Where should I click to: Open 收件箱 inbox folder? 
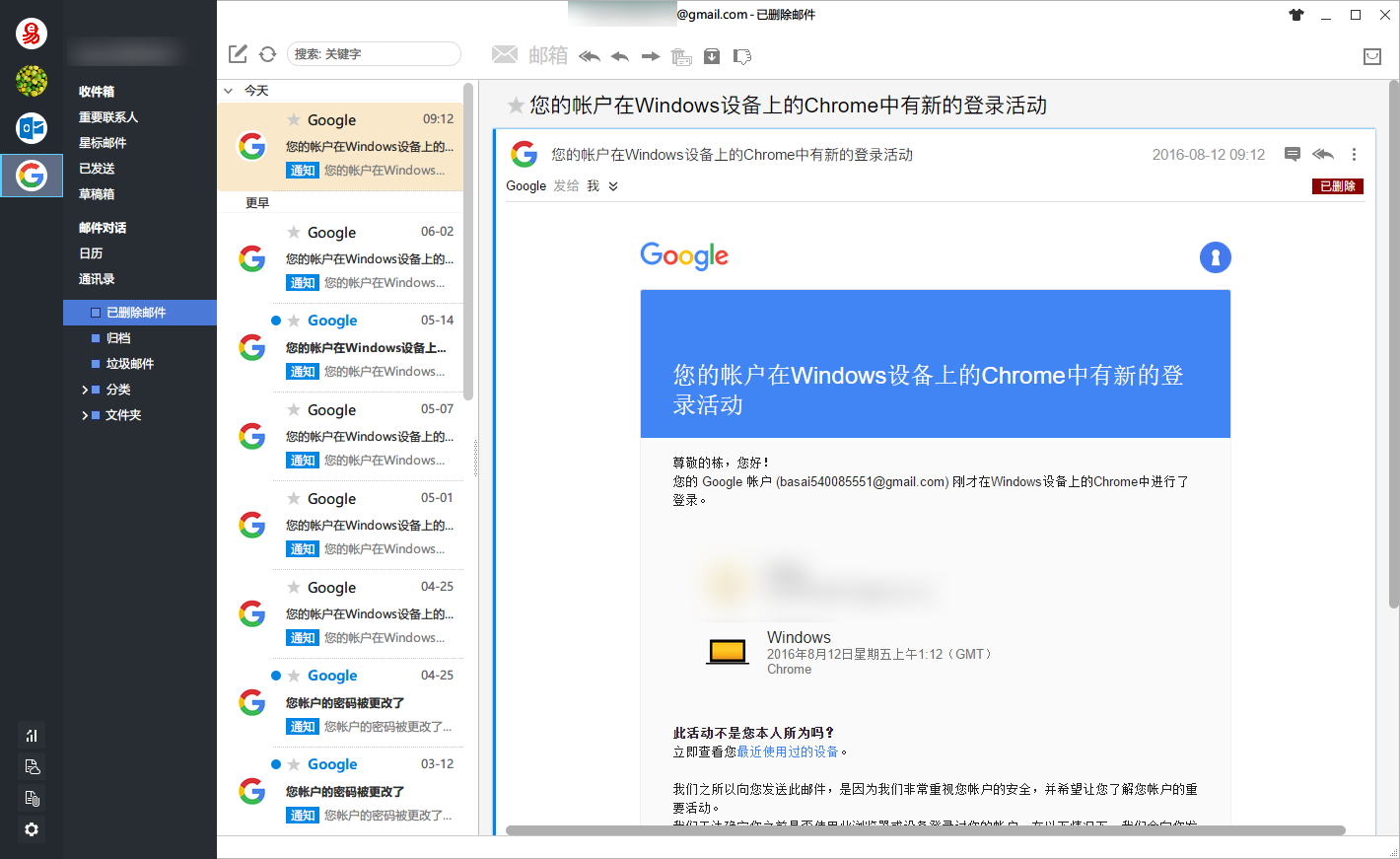[x=97, y=92]
